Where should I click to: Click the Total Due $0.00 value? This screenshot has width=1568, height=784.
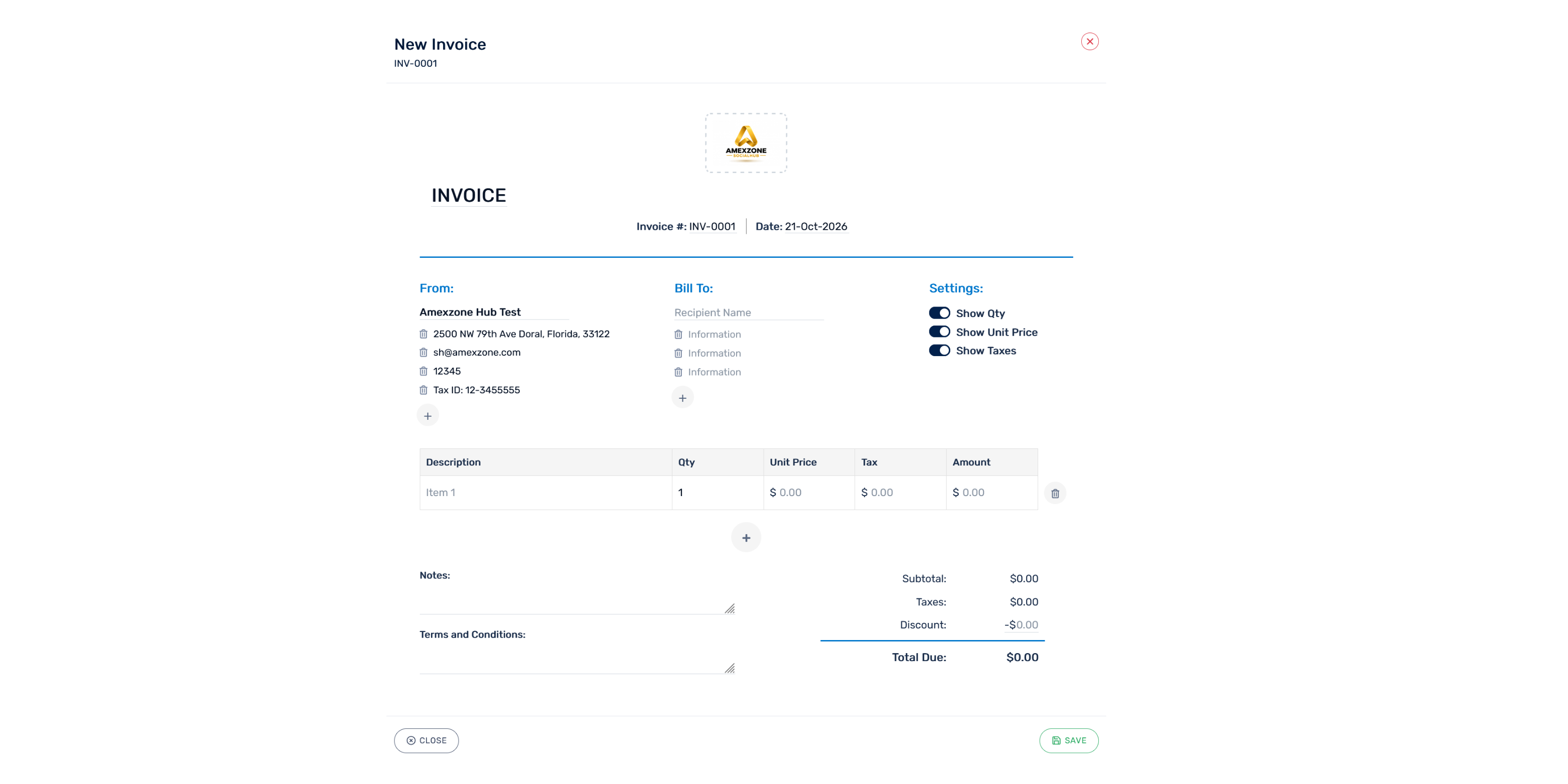(1022, 658)
